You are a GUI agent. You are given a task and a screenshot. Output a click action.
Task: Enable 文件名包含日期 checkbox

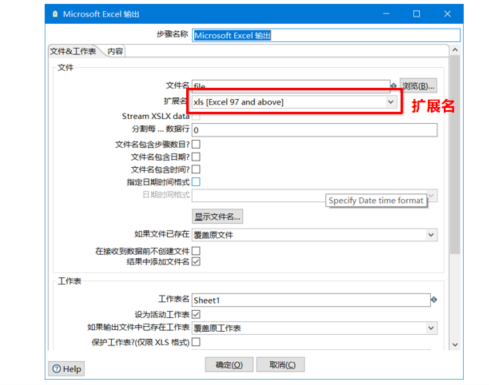196,157
